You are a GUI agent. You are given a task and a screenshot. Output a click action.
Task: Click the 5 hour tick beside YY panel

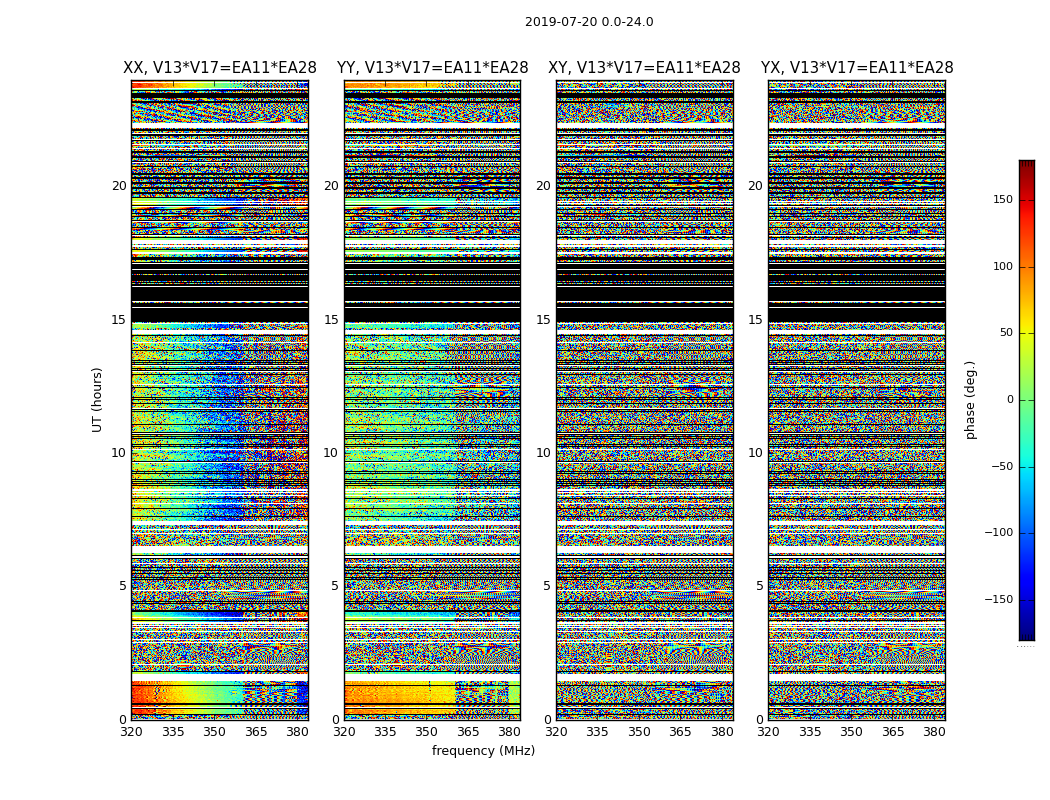coord(335,586)
